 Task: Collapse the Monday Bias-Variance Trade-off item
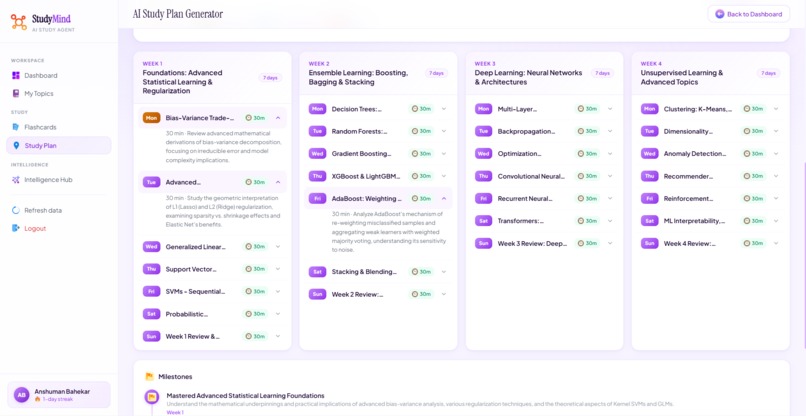(x=278, y=118)
